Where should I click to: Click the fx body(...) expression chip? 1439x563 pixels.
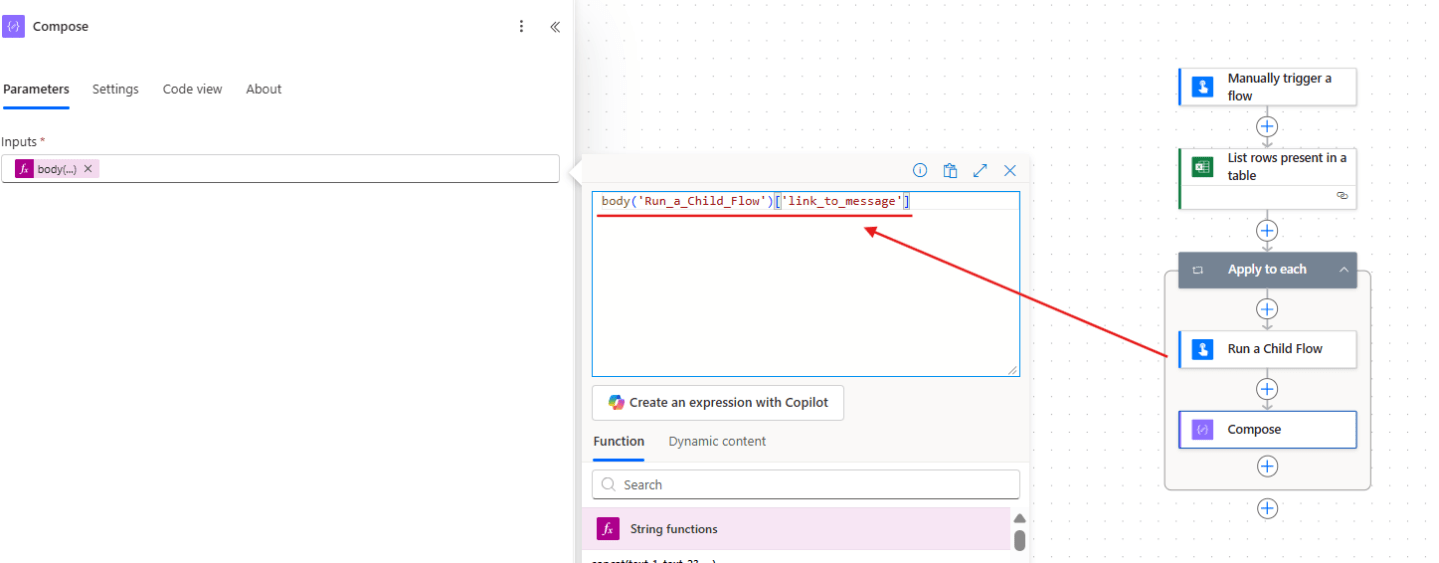[x=48, y=169]
